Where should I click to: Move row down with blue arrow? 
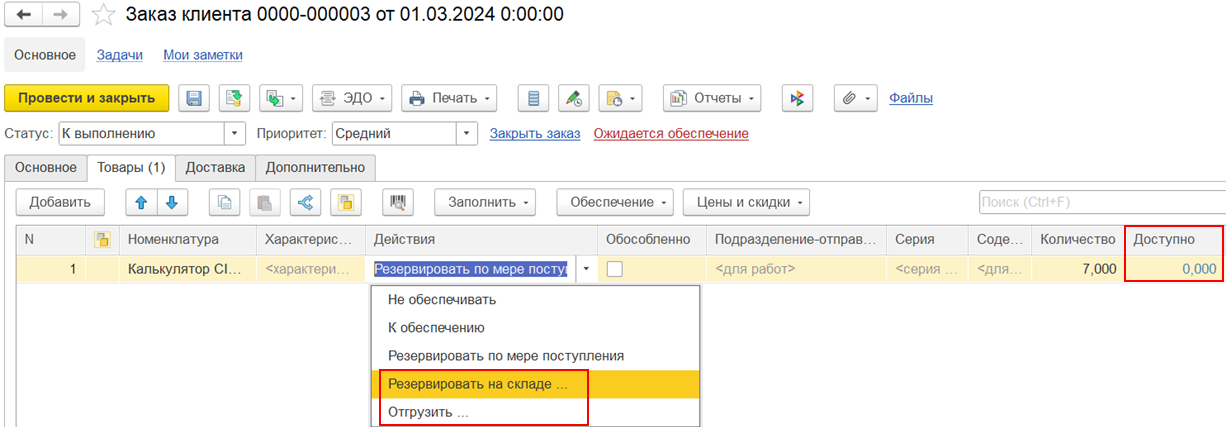click(x=171, y=202)
